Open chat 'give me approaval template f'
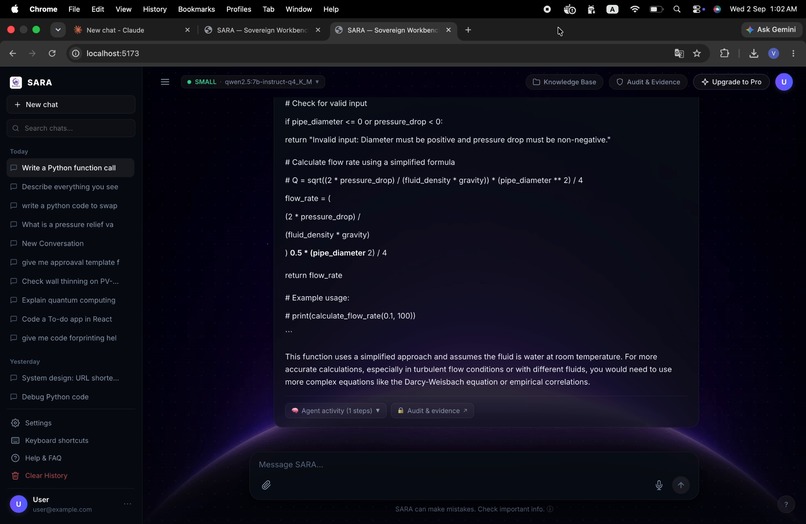 tap(71, 262)
